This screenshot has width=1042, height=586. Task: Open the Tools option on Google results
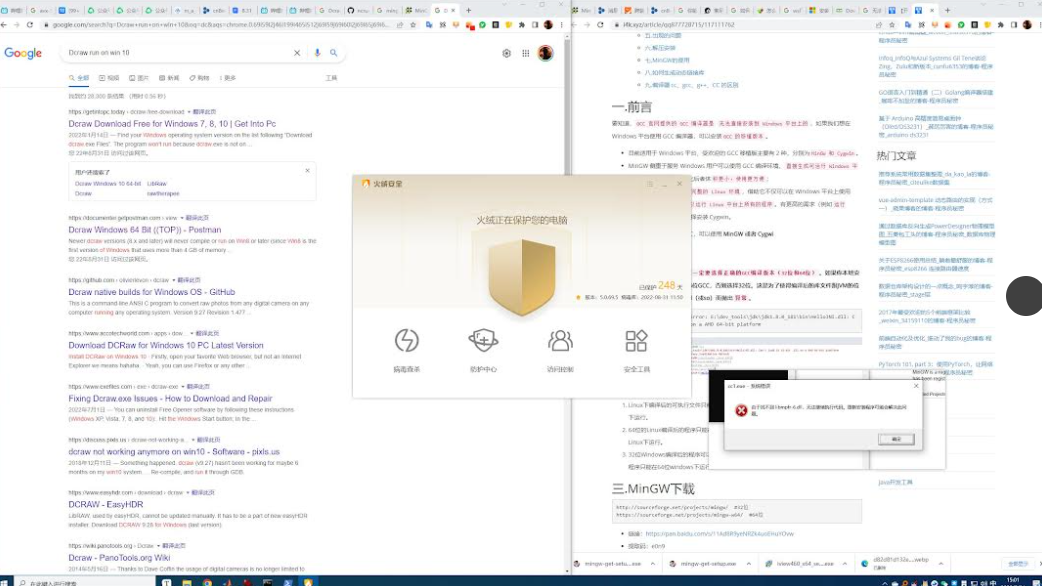(x=331, y=78)
